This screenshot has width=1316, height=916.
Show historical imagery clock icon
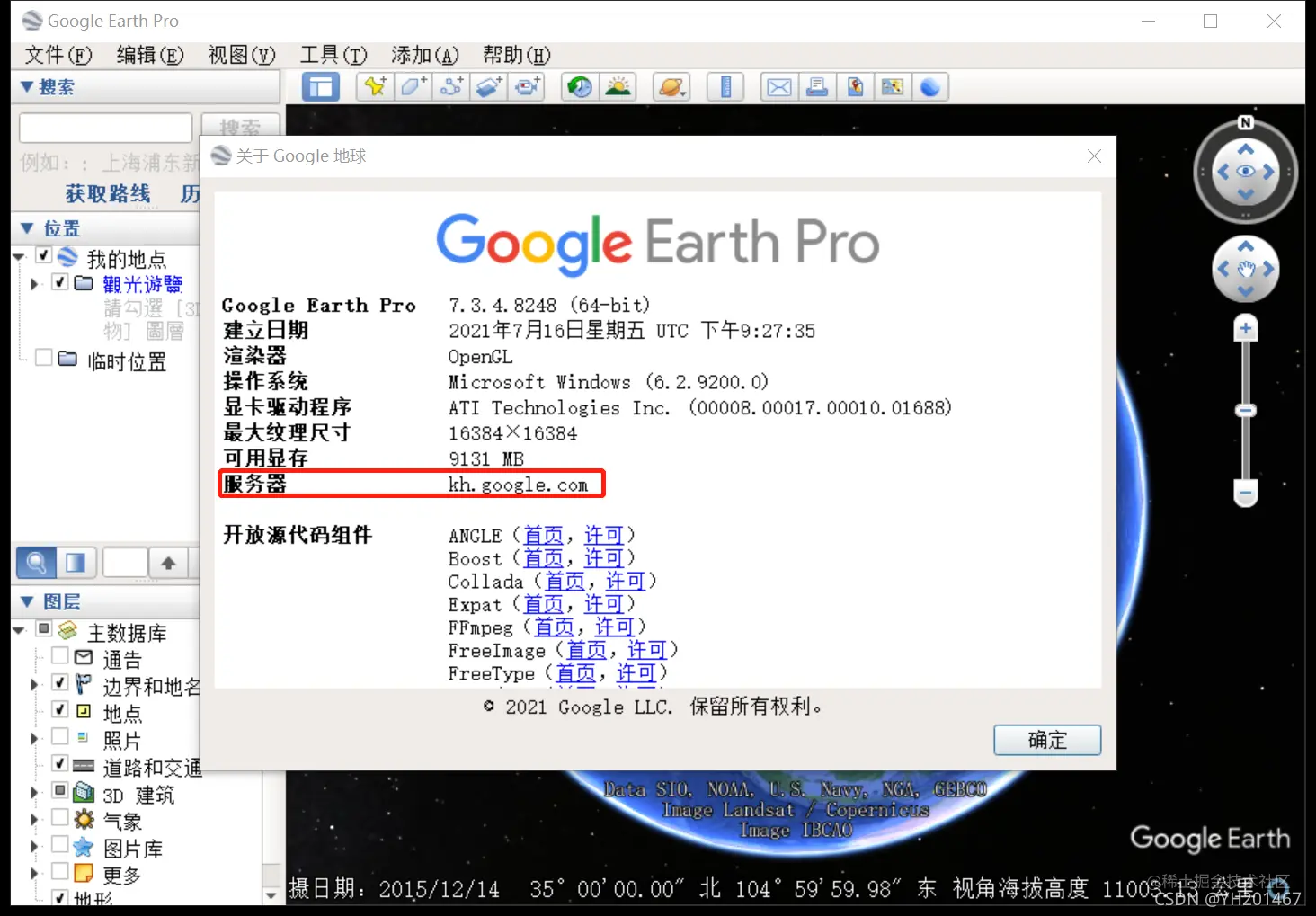coord(580,87)
